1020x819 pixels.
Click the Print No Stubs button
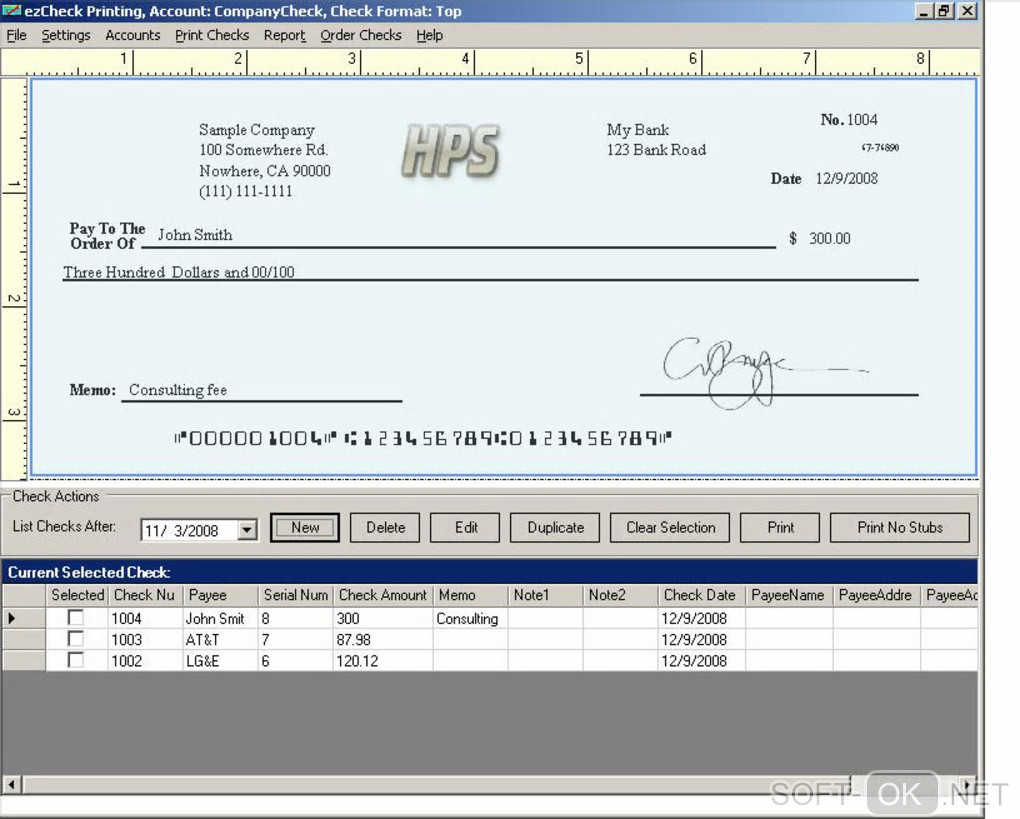(900, 528)
